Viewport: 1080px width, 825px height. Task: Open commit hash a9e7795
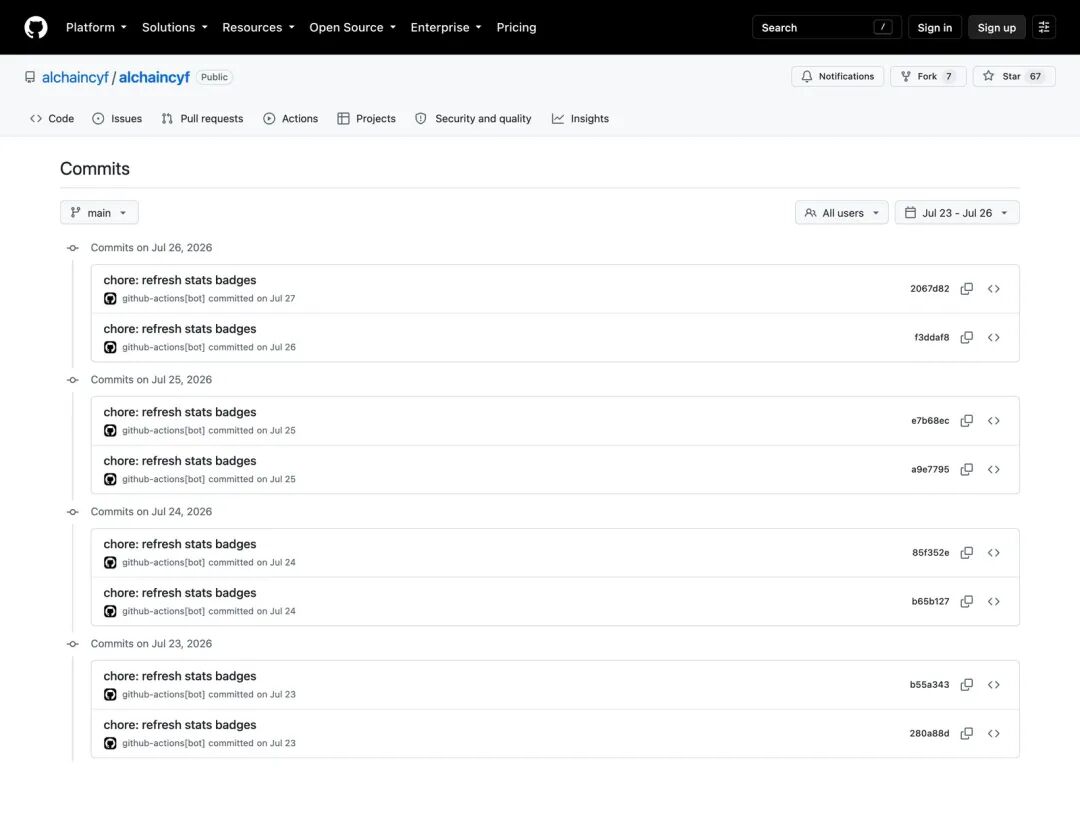pos(930,470)
